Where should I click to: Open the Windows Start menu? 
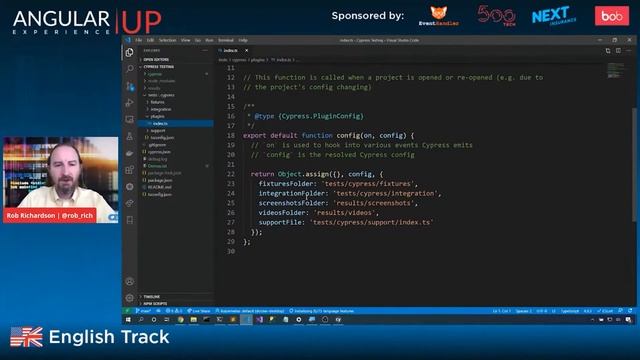click(128, 320)
